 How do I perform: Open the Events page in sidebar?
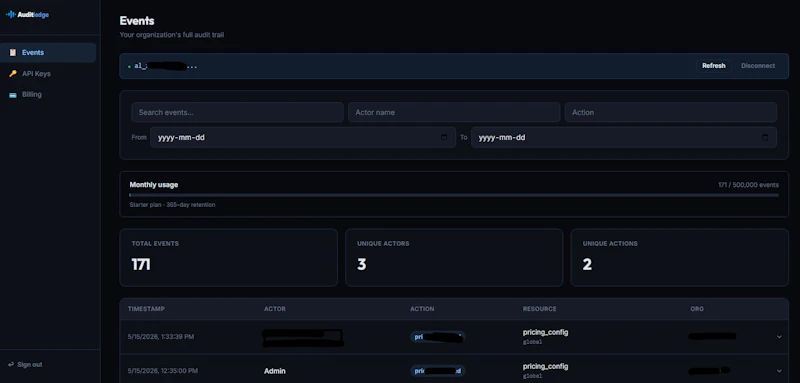click(48, 53)
